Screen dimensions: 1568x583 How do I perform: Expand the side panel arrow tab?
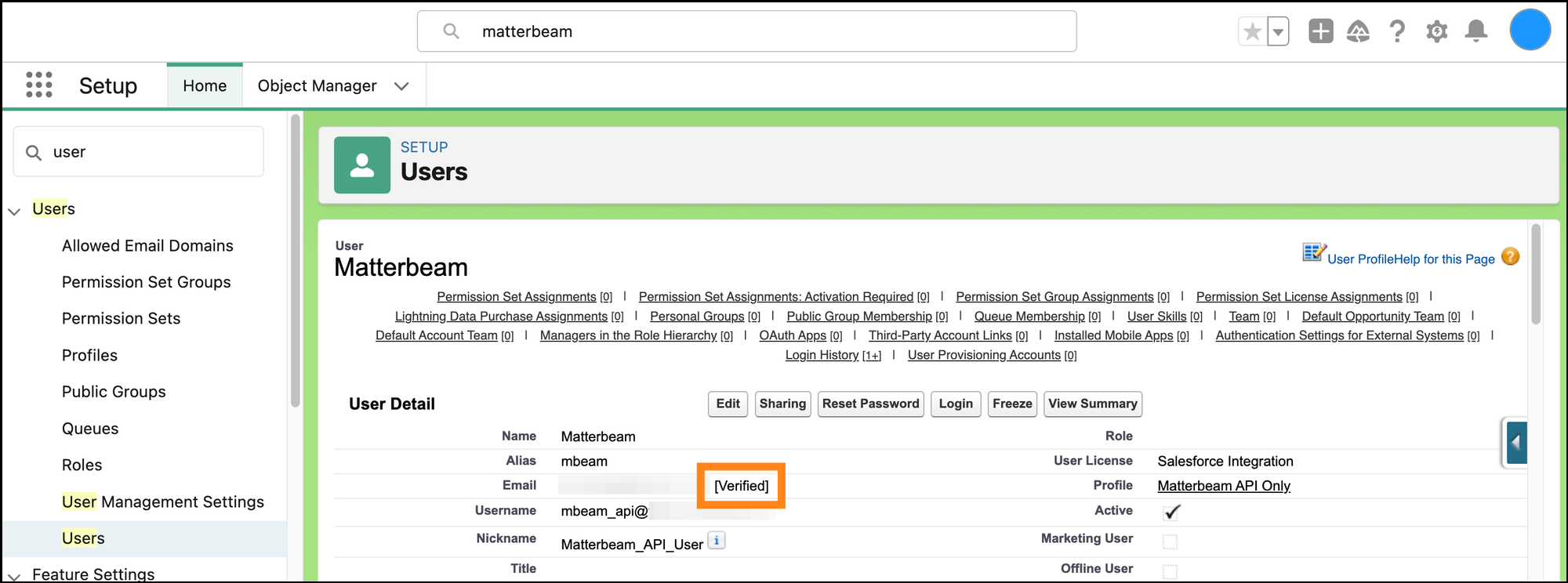(x=1515, y=443)
